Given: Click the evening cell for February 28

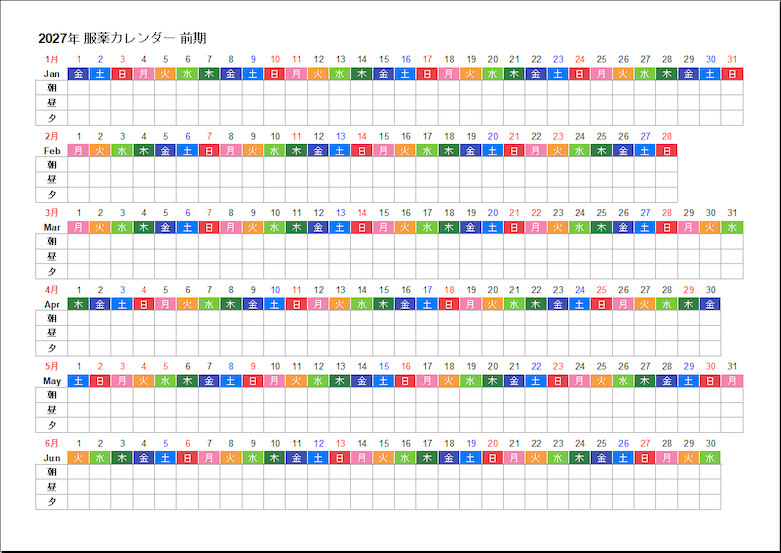Looking at the screenshot, I should click(x=667, y=195).
